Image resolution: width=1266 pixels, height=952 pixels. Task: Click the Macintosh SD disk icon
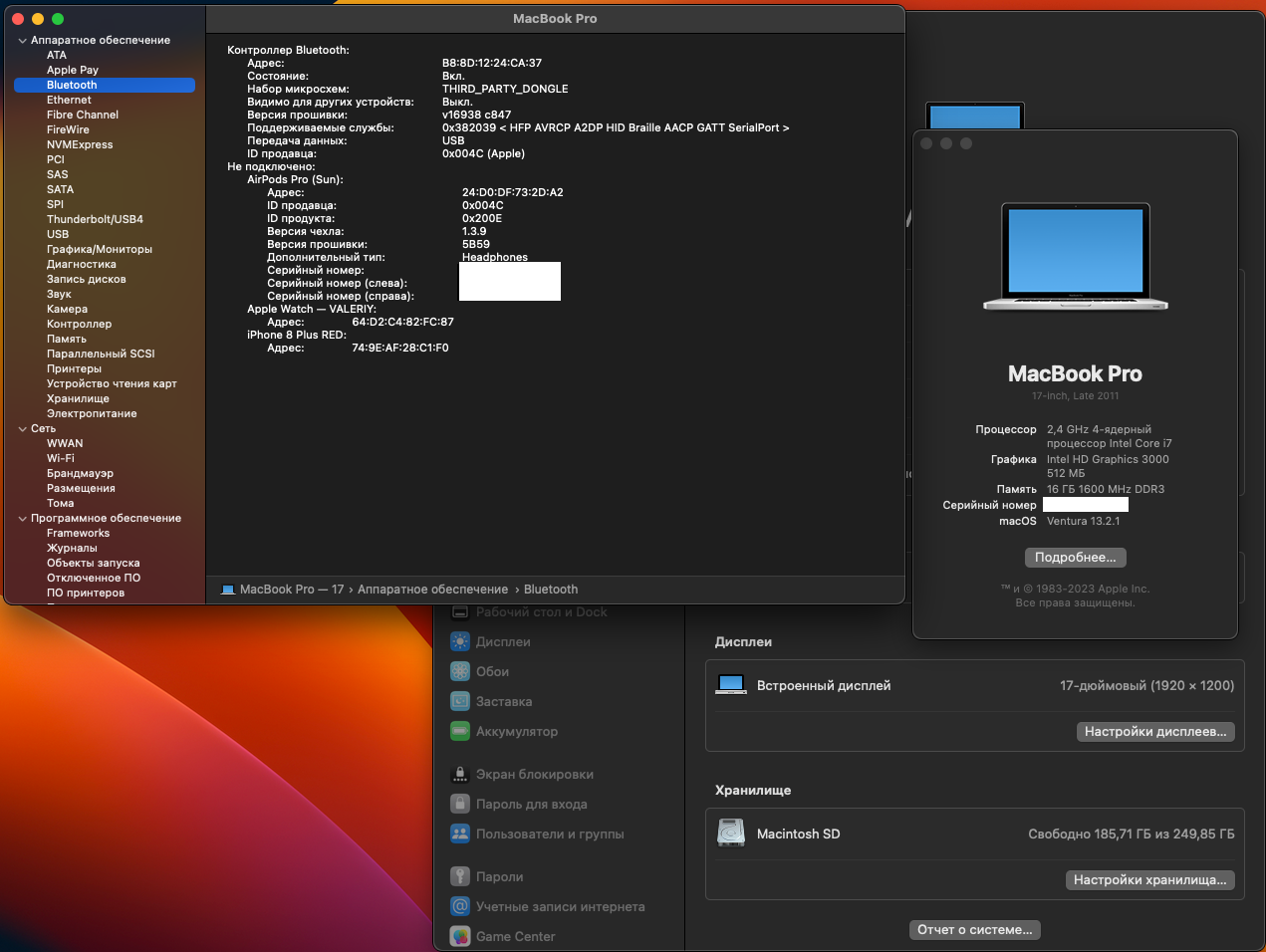click(731, 833)
